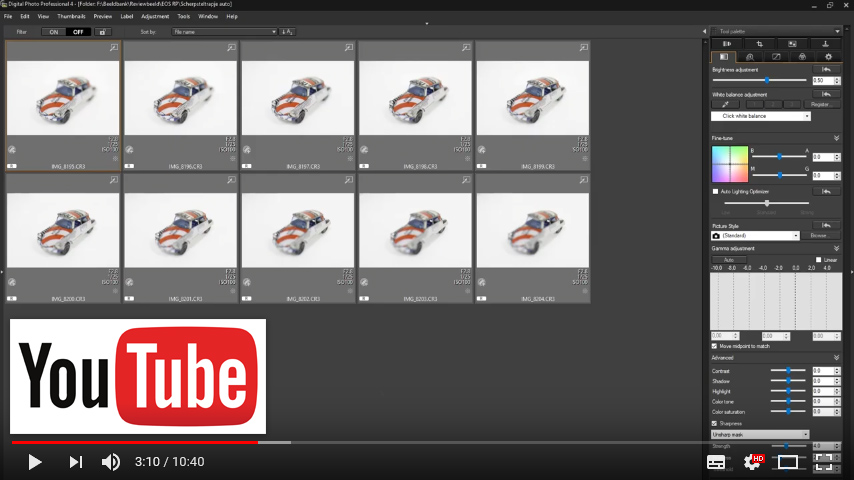This screenshot has height=480, width=854.
Task: Toggle the sort order A-Z button
Action: tap(287, 32)
